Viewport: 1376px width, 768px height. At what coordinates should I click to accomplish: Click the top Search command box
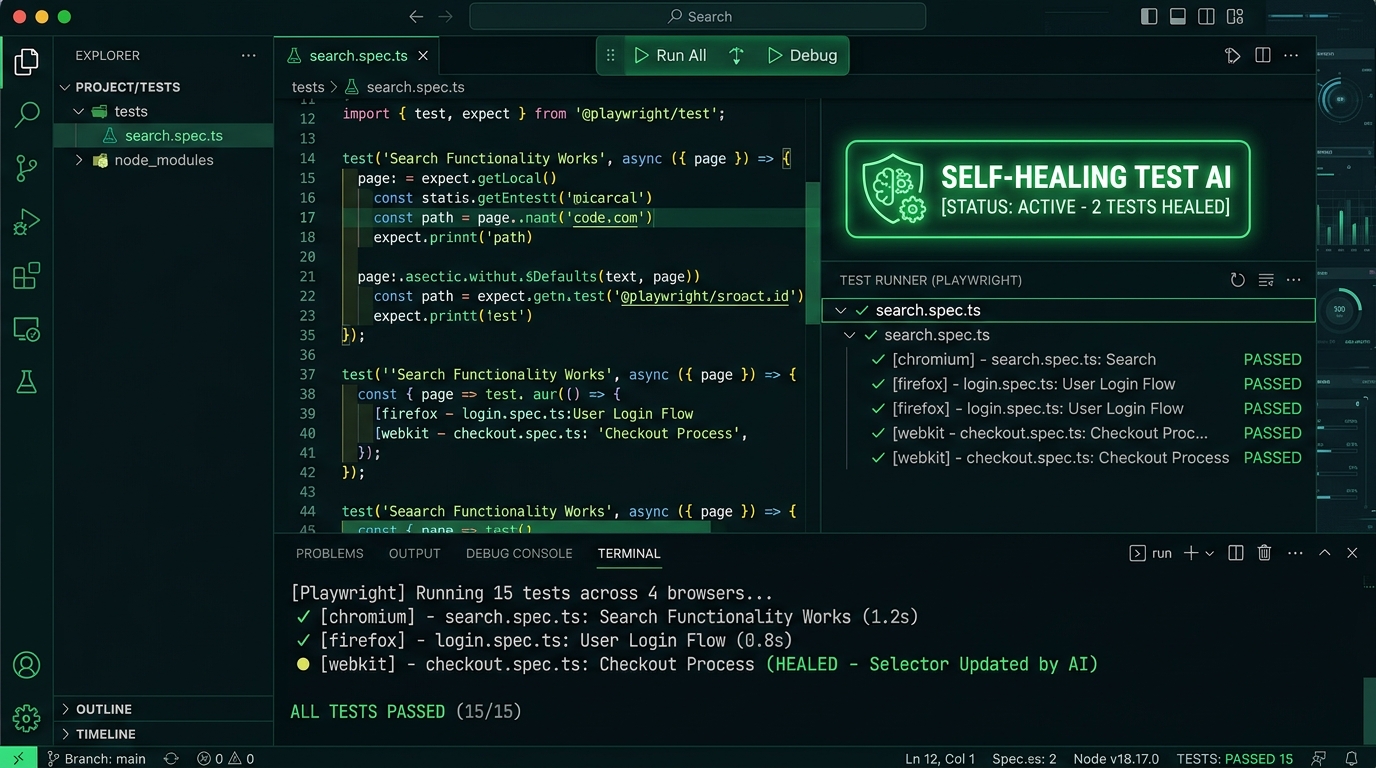tap(697, 17)
